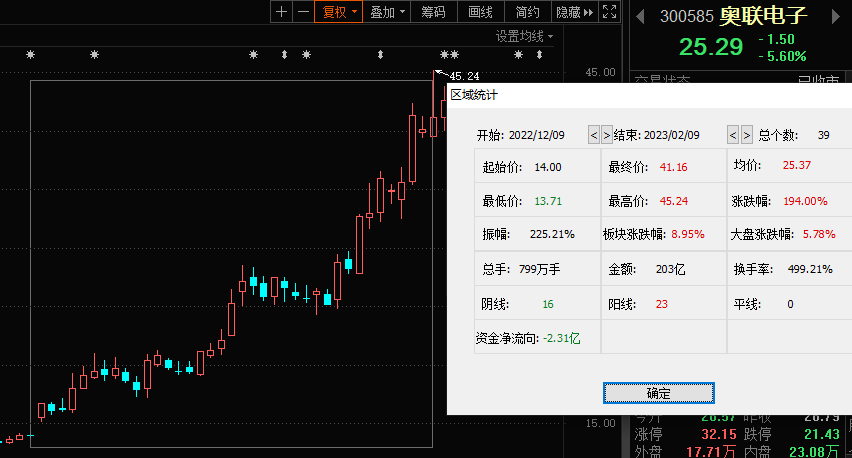Zoom out chart with minus button
This screenshot has height=458, width=852.
304,11
